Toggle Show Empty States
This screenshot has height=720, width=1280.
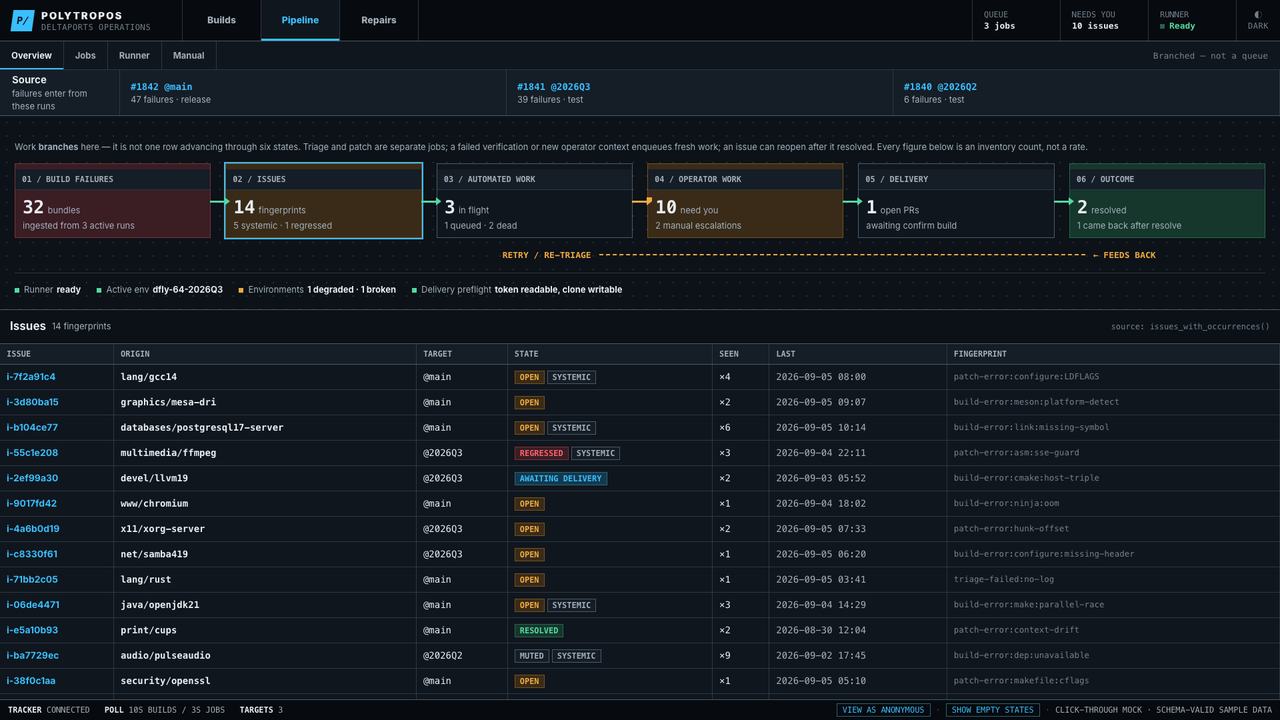click(992, 710)
